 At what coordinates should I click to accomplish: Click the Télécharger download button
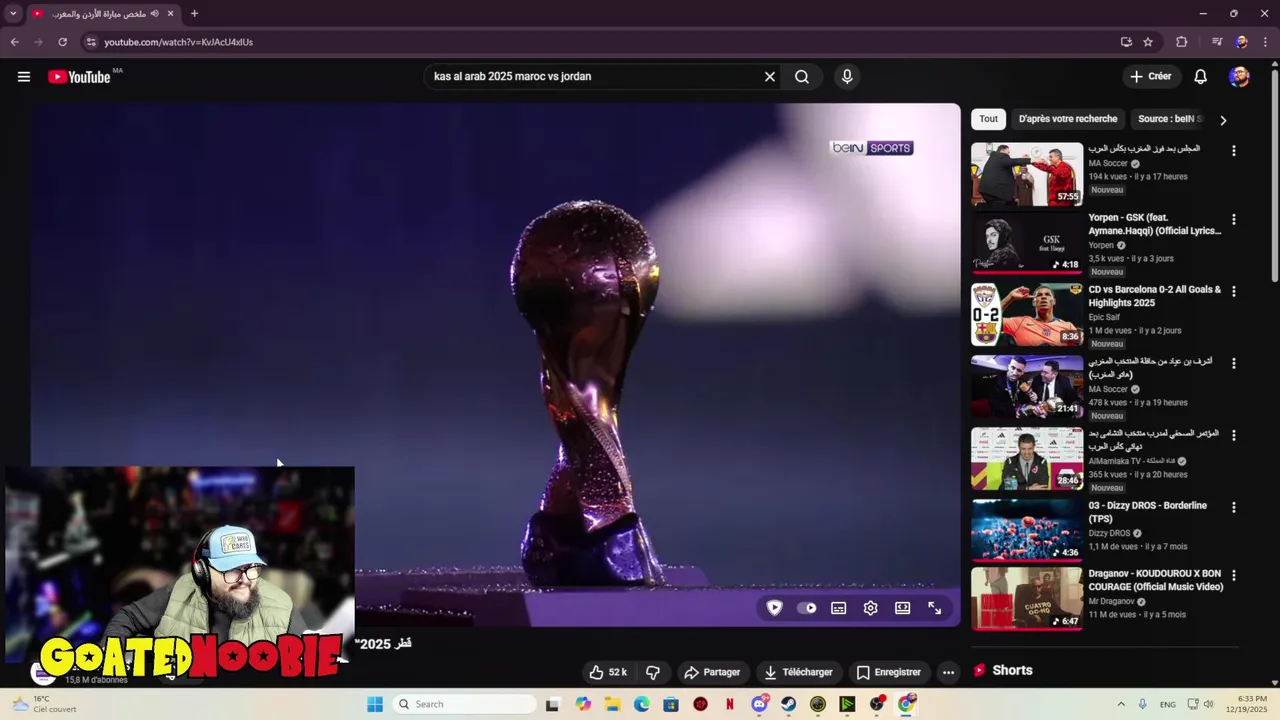(798, 672)
